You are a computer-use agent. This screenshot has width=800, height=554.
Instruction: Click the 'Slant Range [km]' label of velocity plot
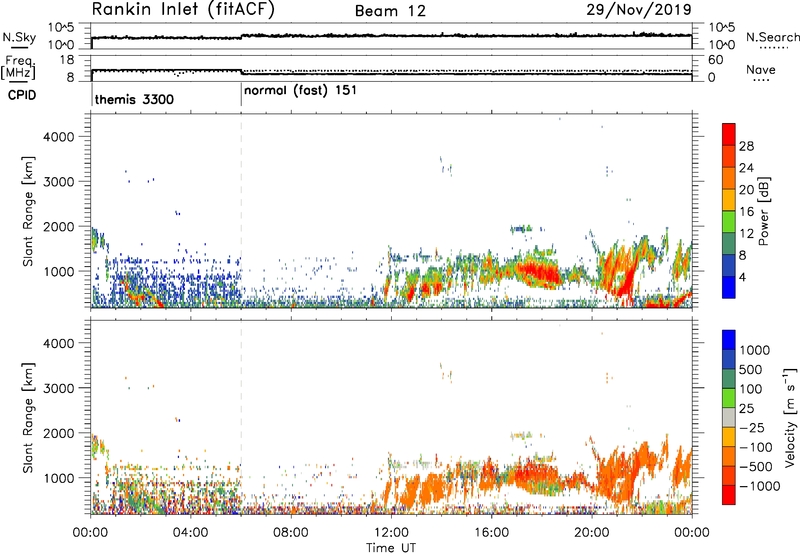point(28,417)
